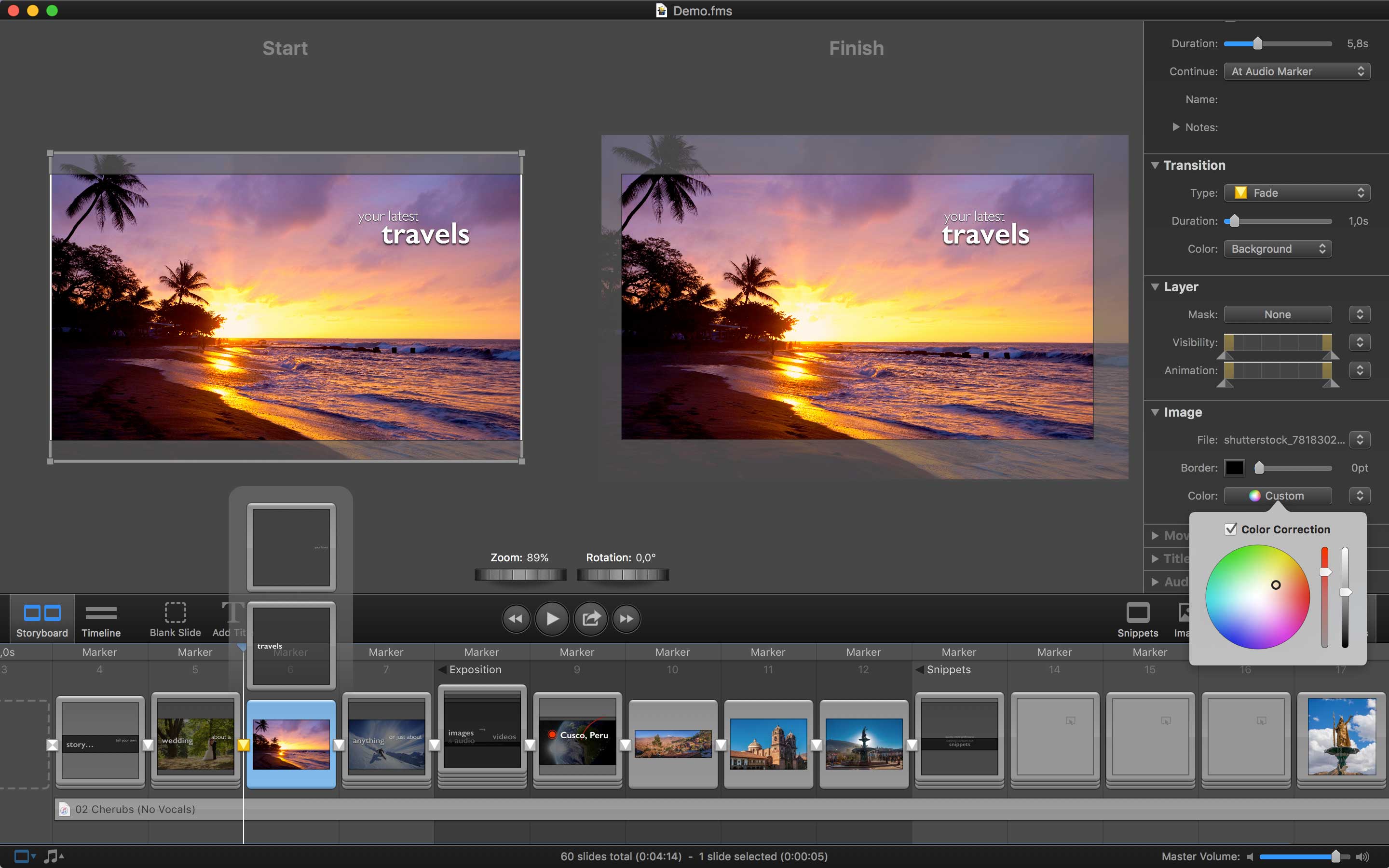The image size is (1389, 868).
Task: Uncheck the Color Correction checkbox
Action: (1231, 529)
